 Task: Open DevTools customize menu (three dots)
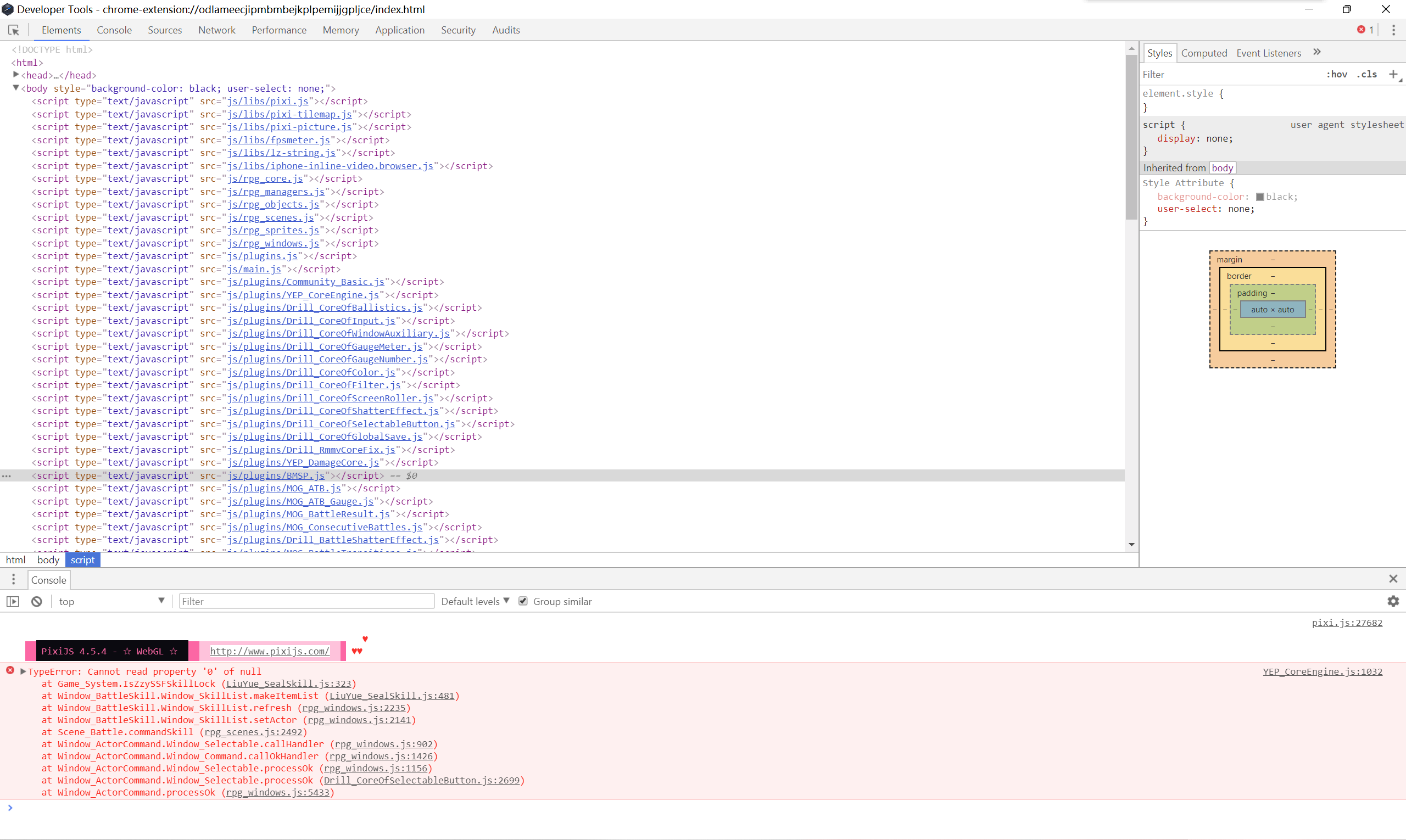[1393, 30]
